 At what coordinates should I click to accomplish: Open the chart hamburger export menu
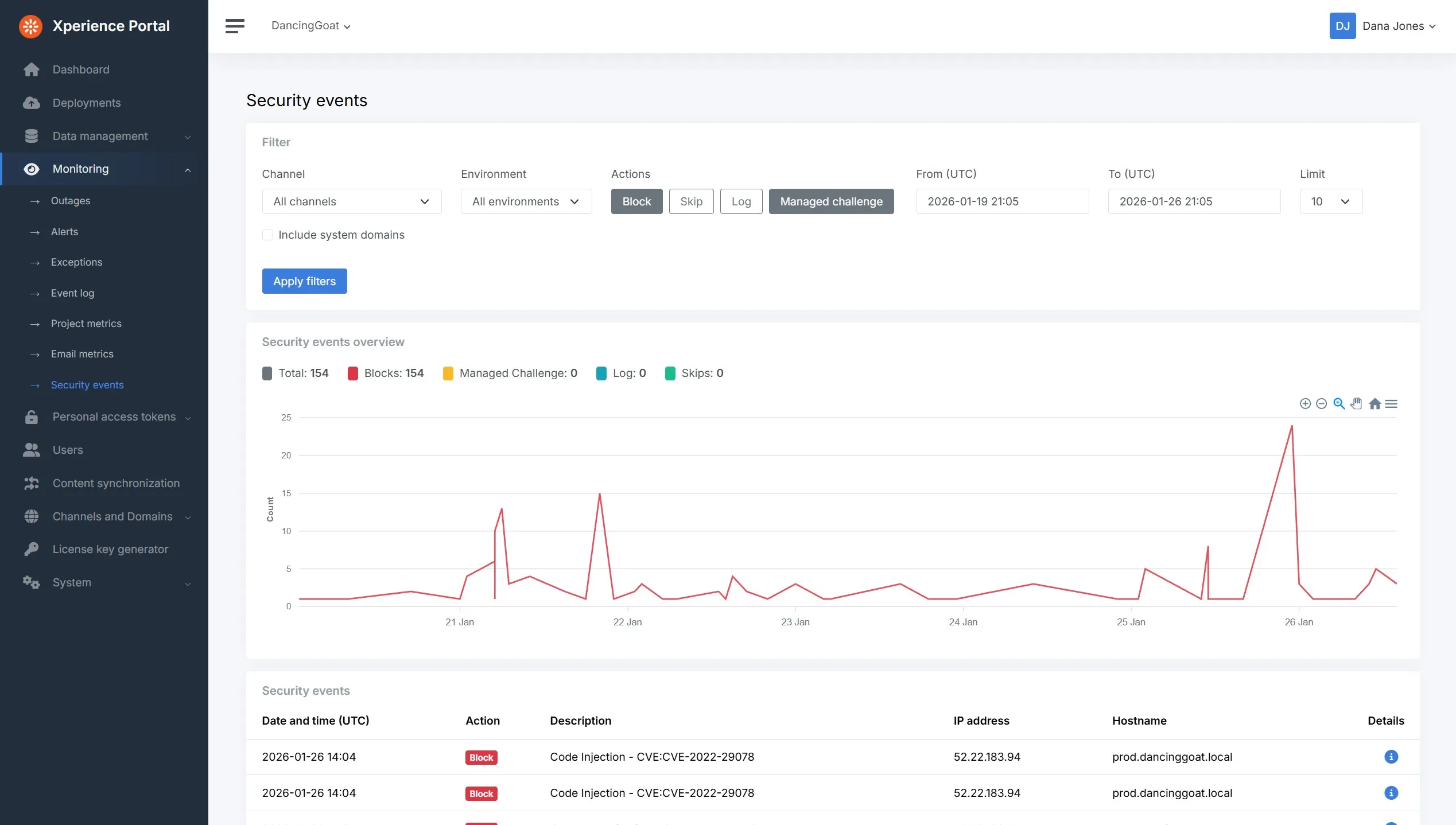[1391, 404]
